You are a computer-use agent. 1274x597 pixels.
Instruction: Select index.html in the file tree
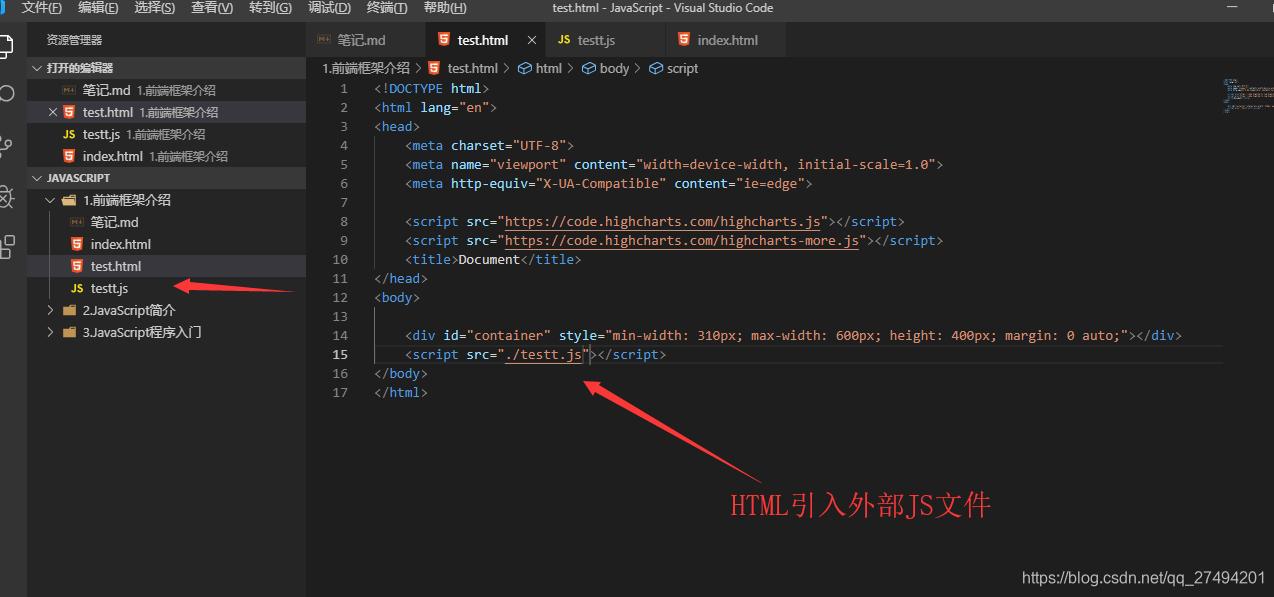(166, 244)
